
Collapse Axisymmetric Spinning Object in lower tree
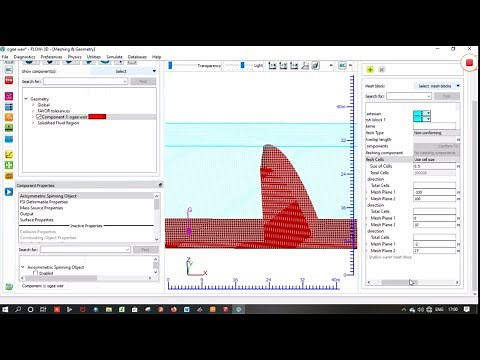click(23, 267)
